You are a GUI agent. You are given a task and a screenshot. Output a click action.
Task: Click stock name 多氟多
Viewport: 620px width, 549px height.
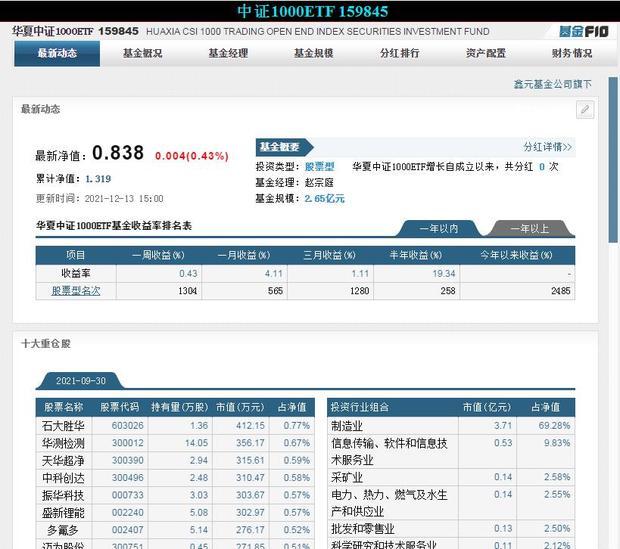(x=63, y=530)
